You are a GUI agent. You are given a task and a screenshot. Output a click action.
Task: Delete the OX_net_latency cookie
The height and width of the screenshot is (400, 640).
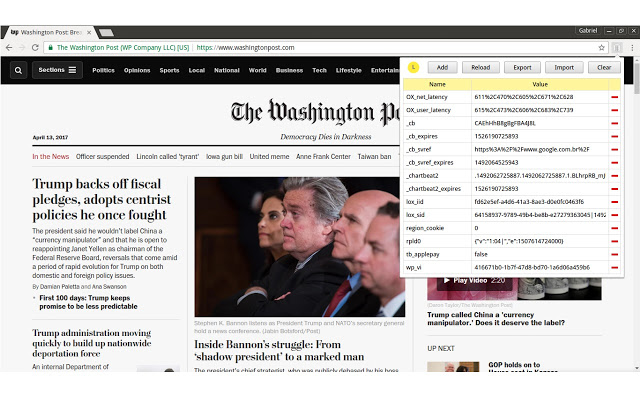click(614, 97)
